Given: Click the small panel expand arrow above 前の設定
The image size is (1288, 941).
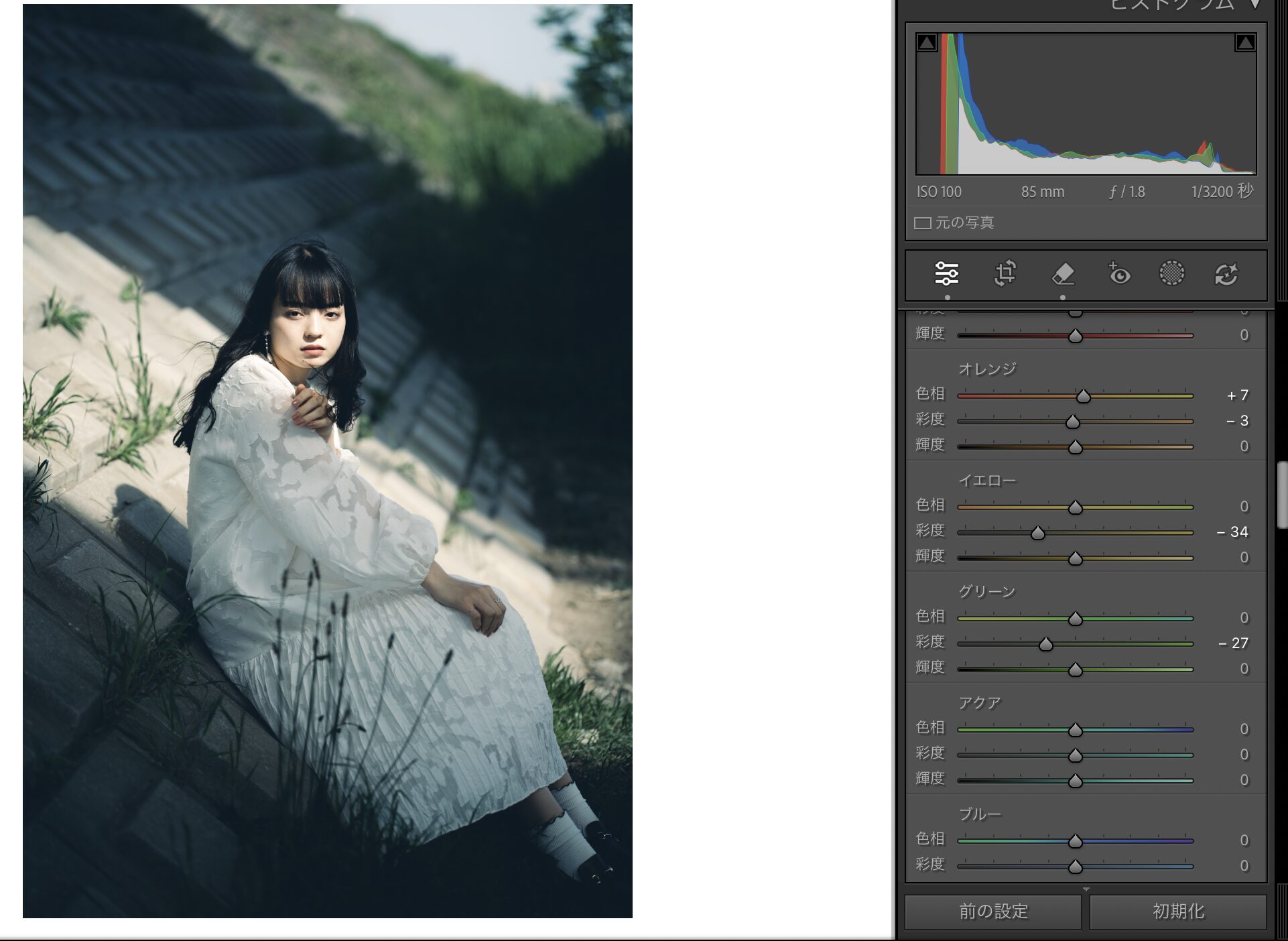Looking at the screenshot, I should pyautogui.click(x=1086, y=889).
